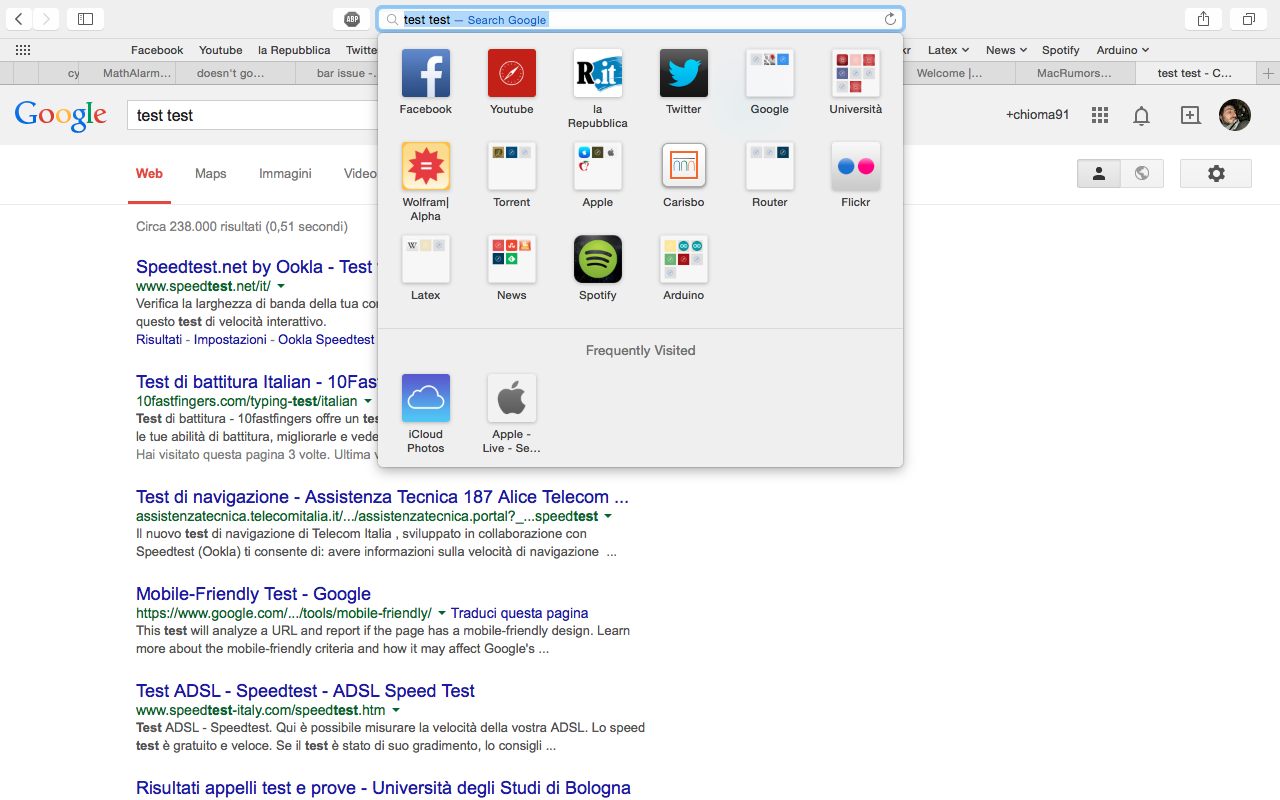1280x800 pixels.
Task: Click the Safari address bar field
Action: point(640,19)
